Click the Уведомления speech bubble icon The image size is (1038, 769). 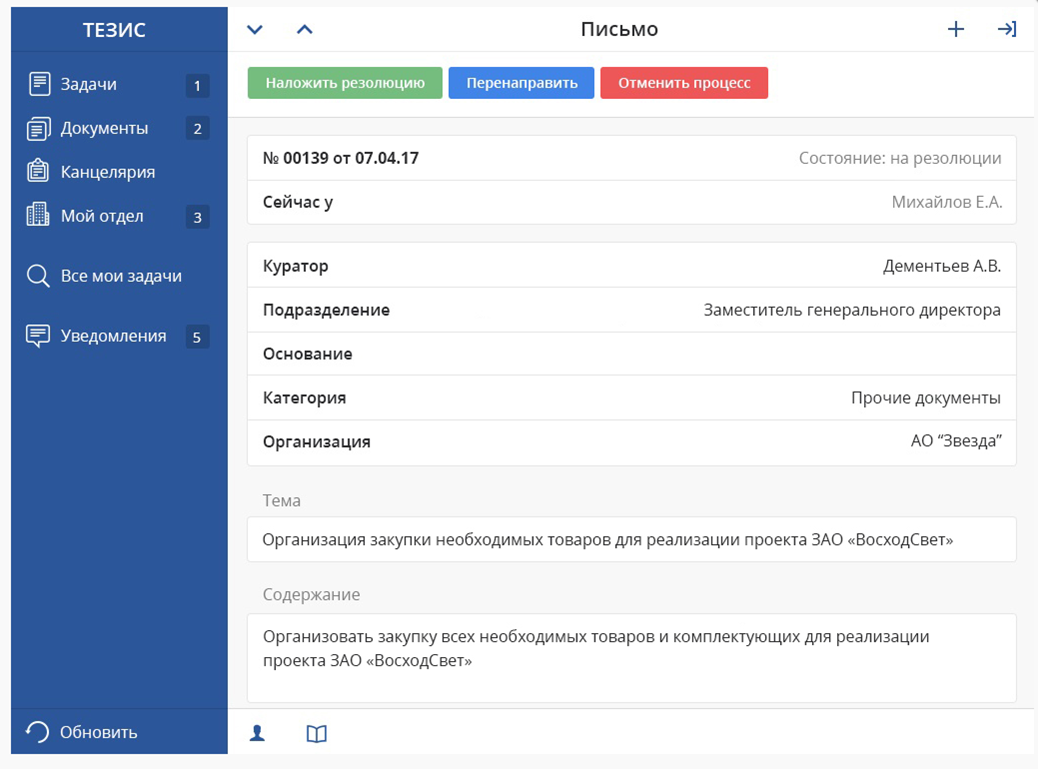[38, 336]
